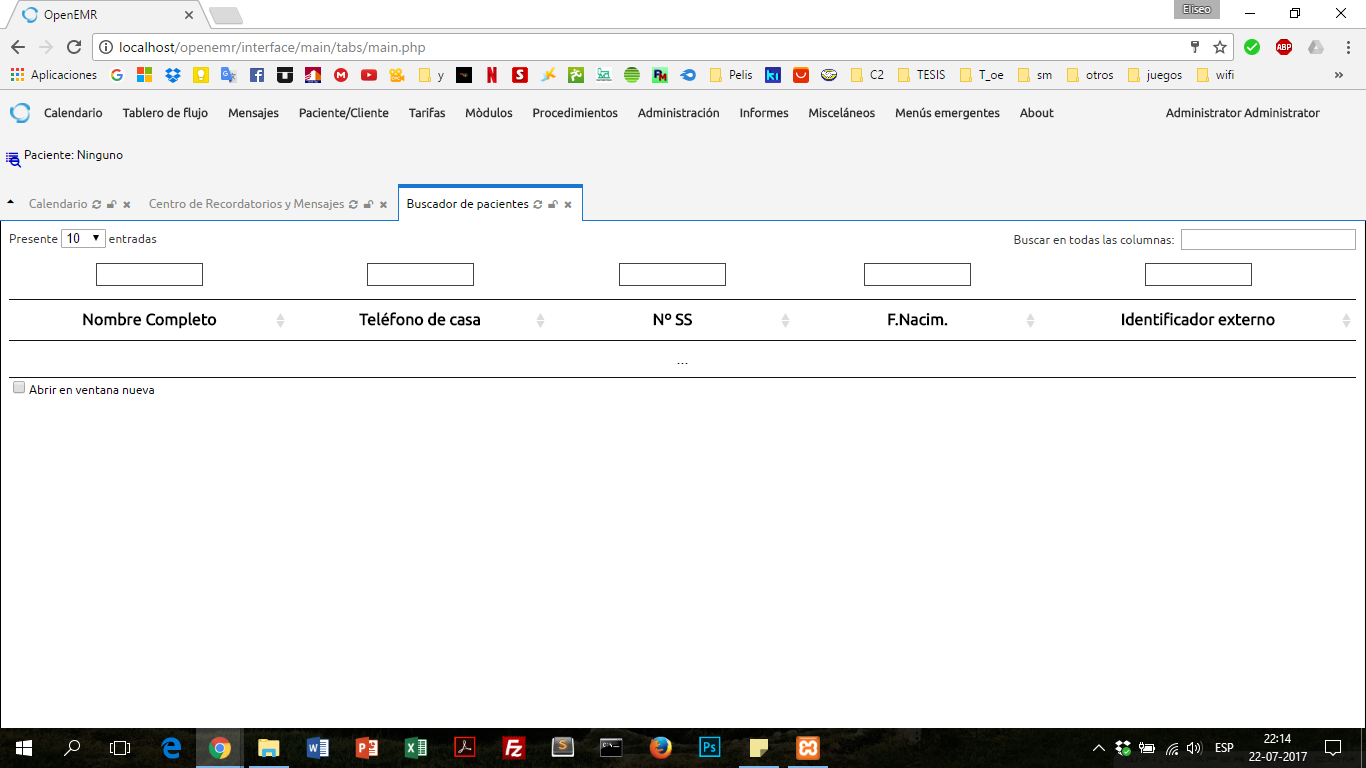Close the Calendario tab
This screenshot has width=1366, height=768.
(127, 204)
